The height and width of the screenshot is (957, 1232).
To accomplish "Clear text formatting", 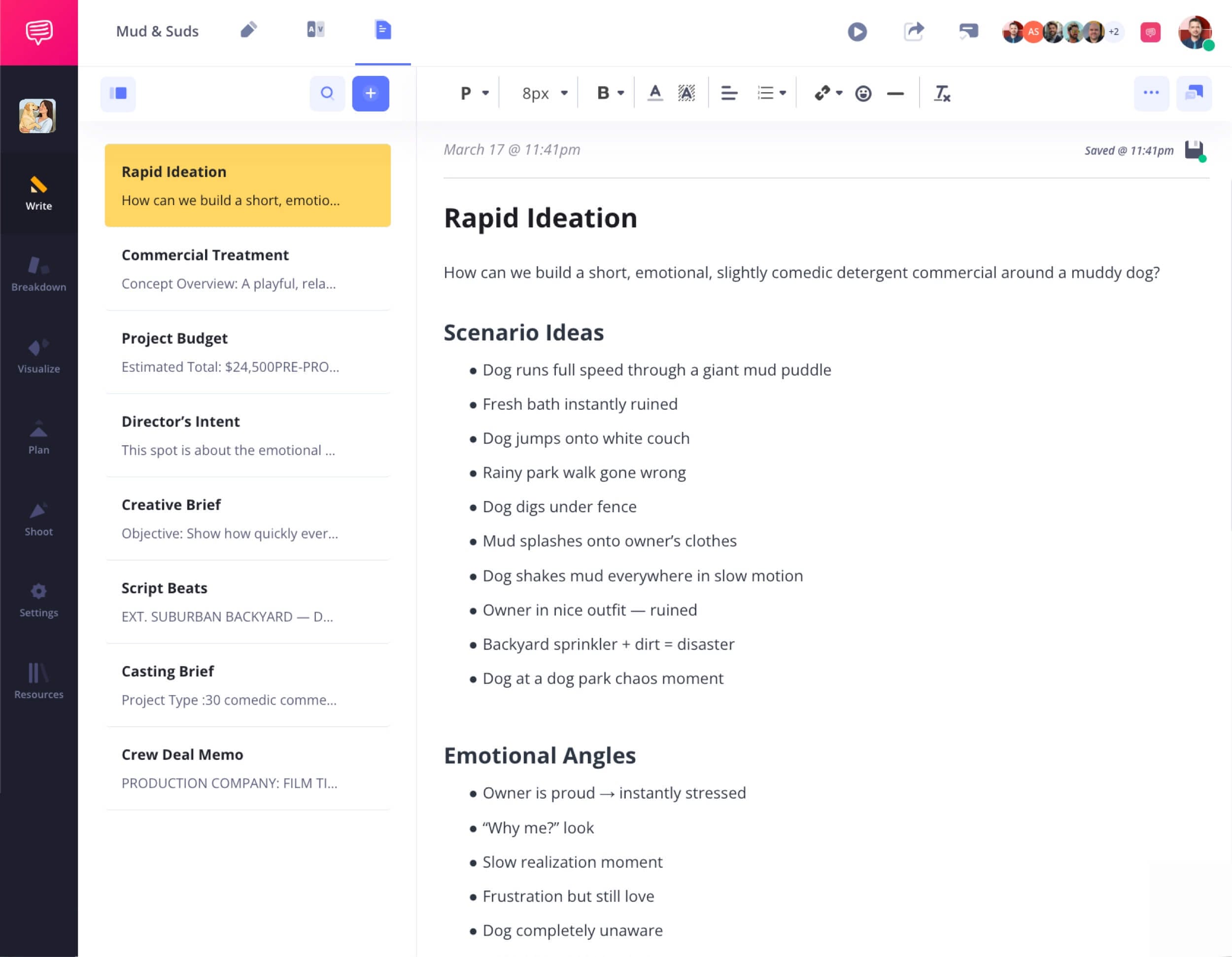I will [x=941, y=93].
